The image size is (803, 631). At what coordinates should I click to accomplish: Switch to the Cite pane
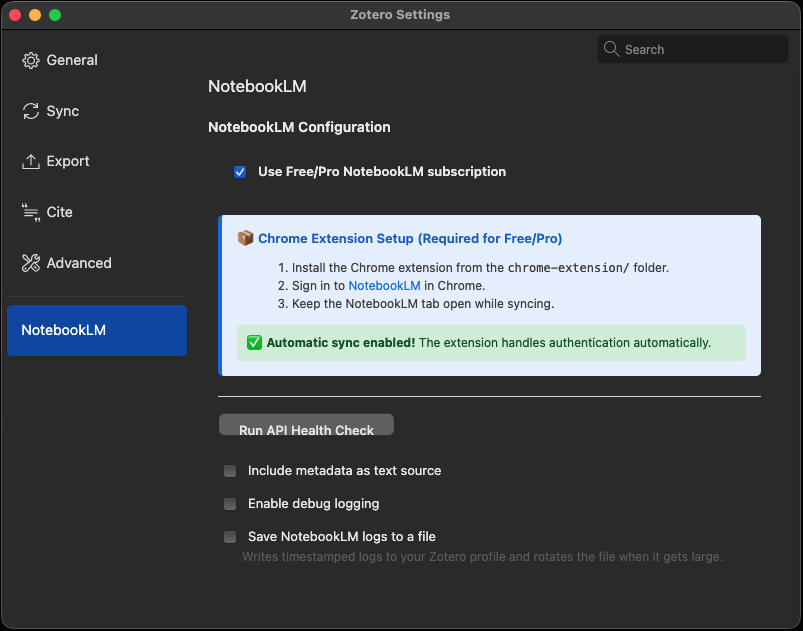(97, 212)
